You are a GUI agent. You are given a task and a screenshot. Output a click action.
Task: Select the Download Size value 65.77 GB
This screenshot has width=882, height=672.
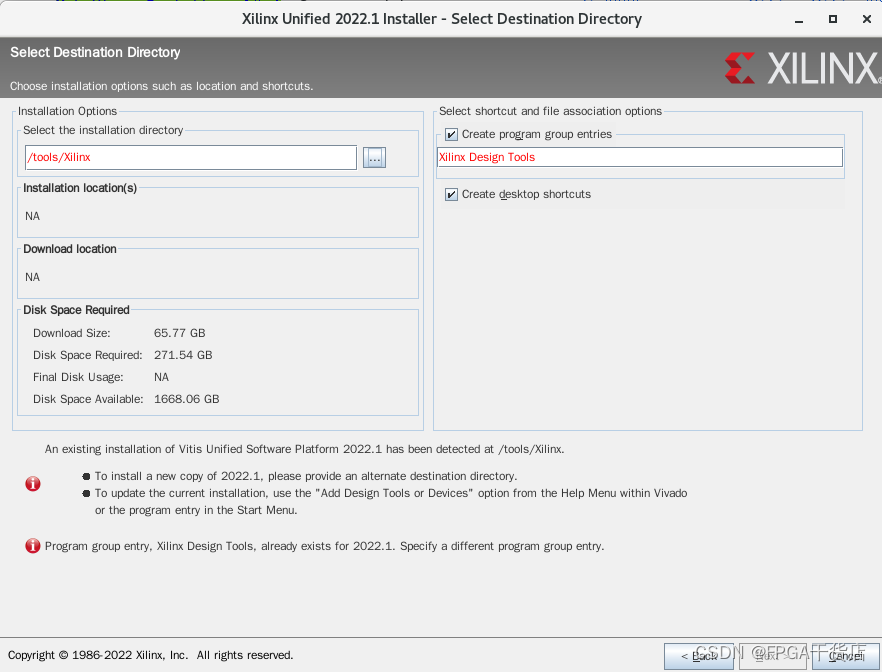(179, 333)
